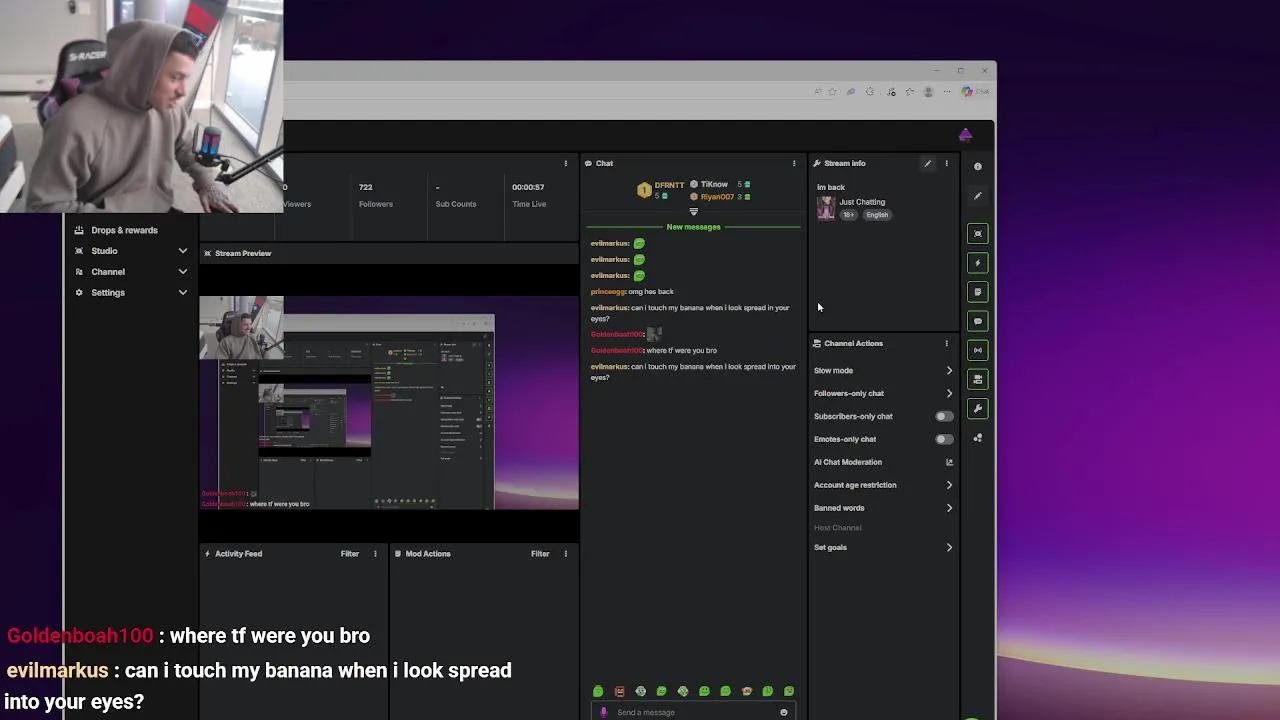This screenshot has width=1280, height=720.
Task: Click Riyan007 on the chat leaderboard
Action: pos(717,197)
